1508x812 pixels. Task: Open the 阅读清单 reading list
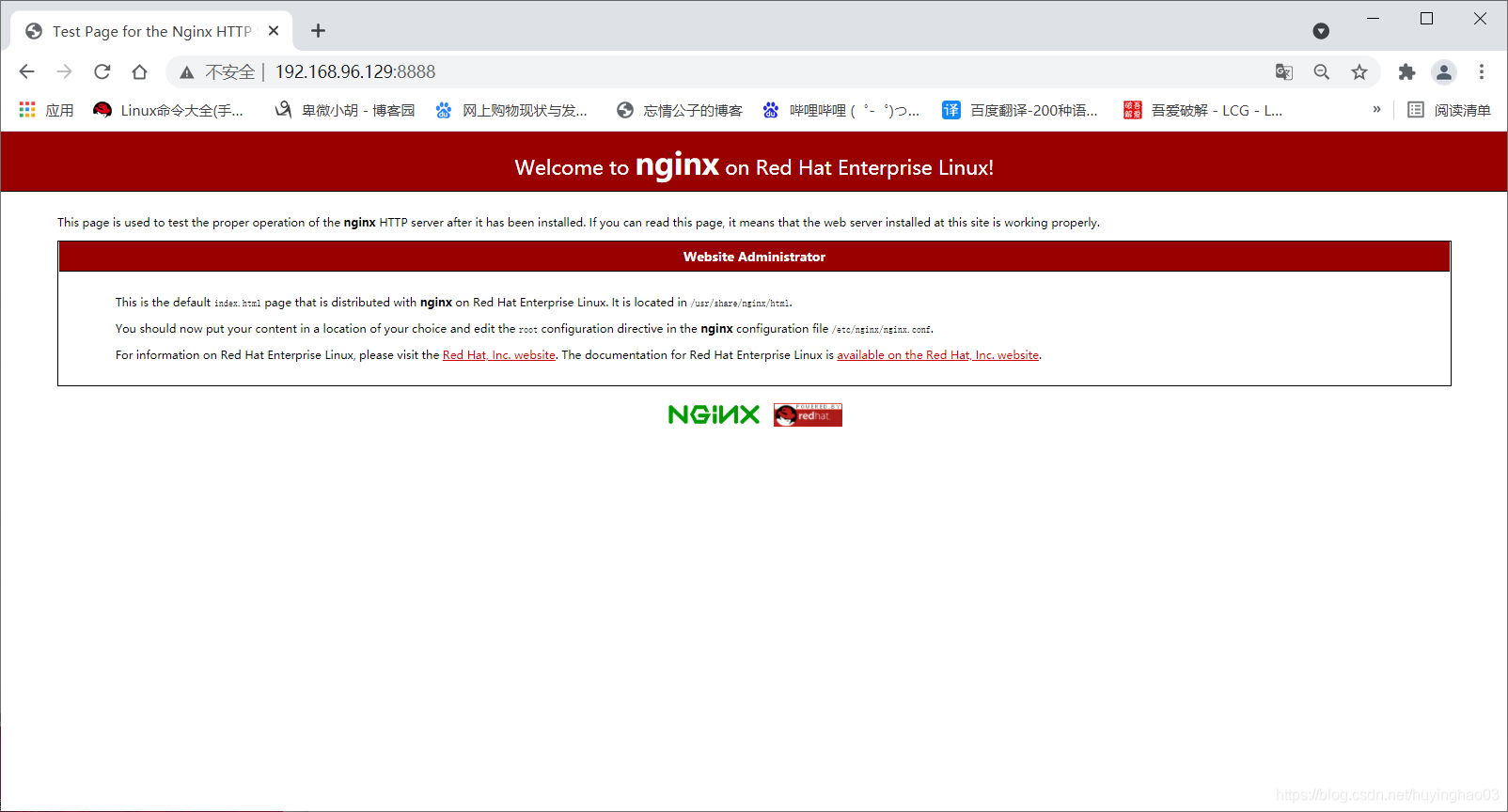click(1449, 110)
